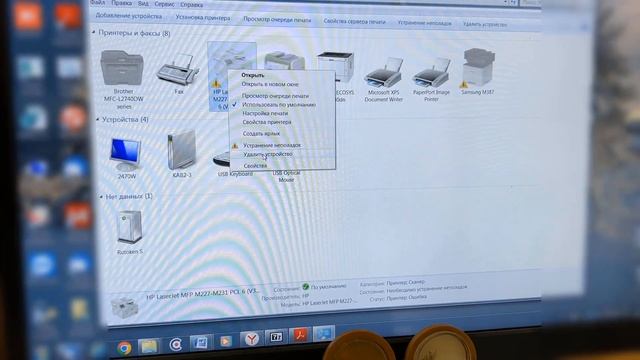Open 7-Zip from the taskbar

(x=276, y=337)
